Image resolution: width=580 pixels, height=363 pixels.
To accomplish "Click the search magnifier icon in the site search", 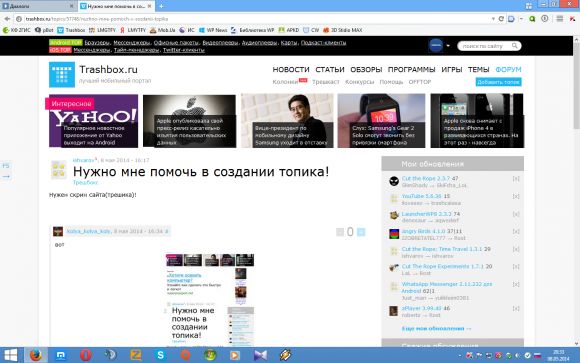I will pos(515,46).
